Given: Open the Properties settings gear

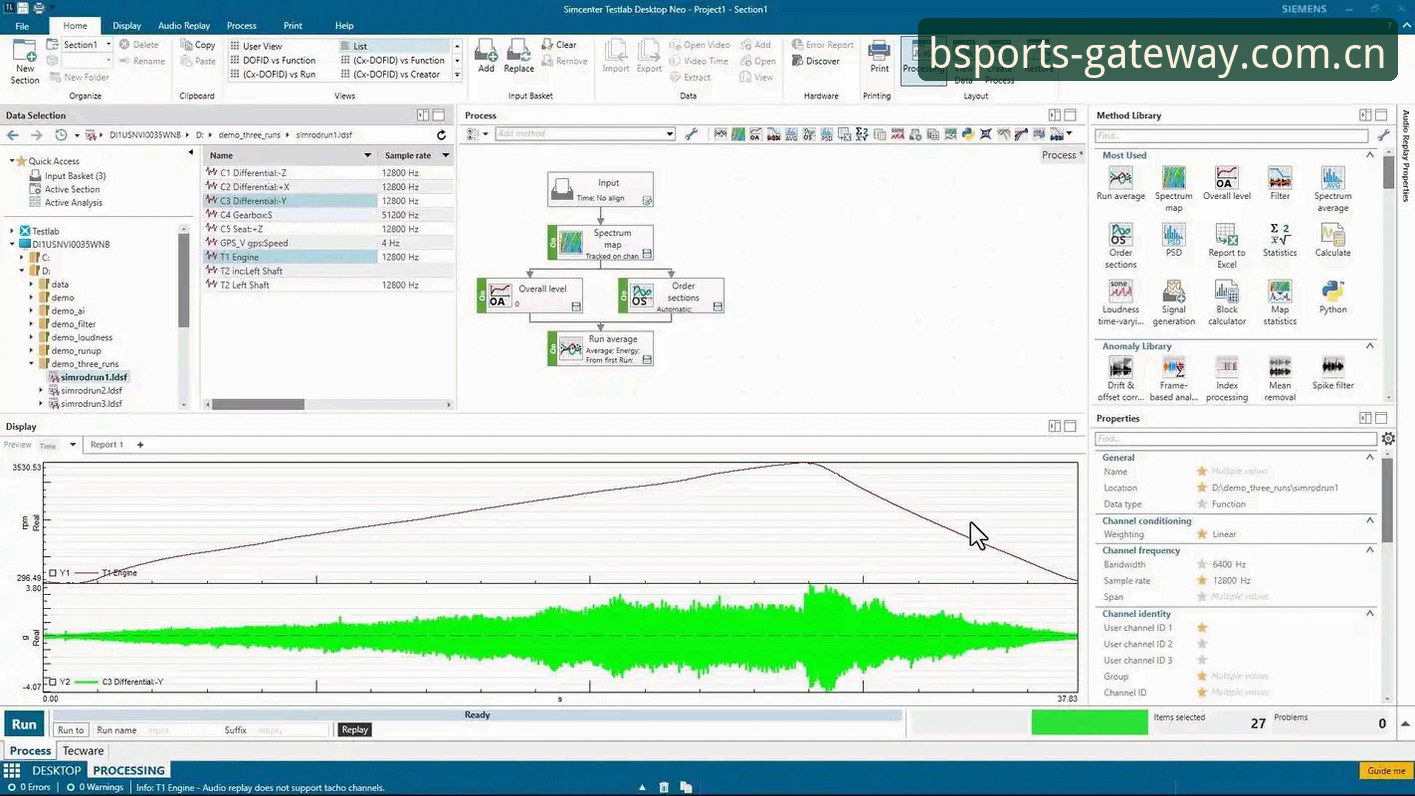Looking at the screenshot, I should (x=1388, y=439).
